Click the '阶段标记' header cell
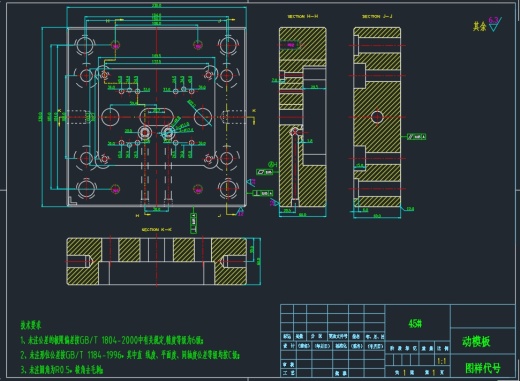This screenshot has height=381, width=520. 403,348
